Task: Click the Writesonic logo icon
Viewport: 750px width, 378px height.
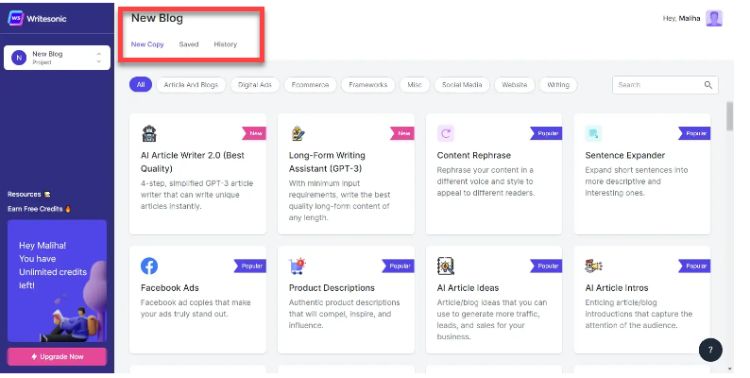Action: pos(15,18)
